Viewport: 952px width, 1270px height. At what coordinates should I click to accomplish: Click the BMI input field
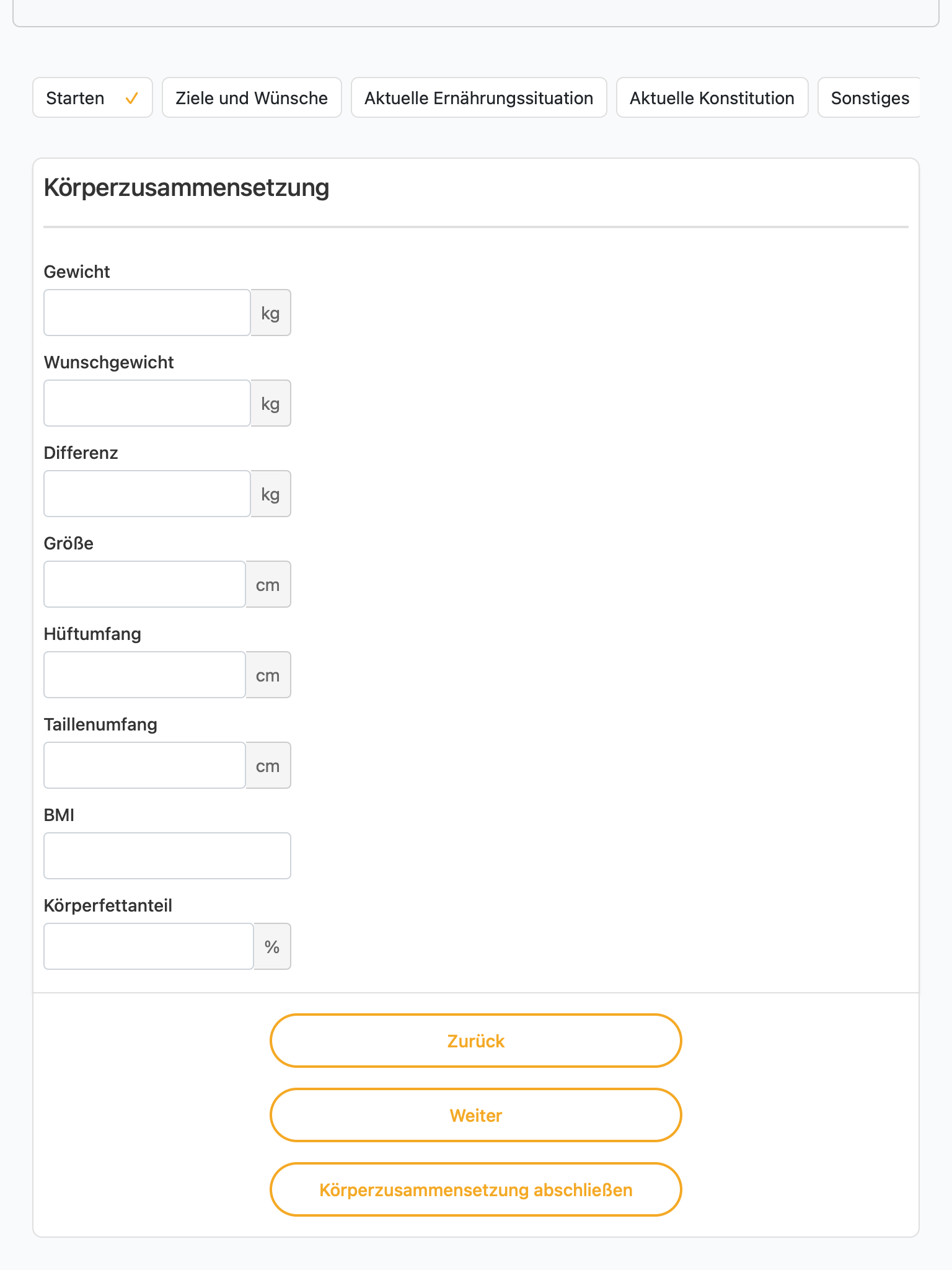click(167, 856)
